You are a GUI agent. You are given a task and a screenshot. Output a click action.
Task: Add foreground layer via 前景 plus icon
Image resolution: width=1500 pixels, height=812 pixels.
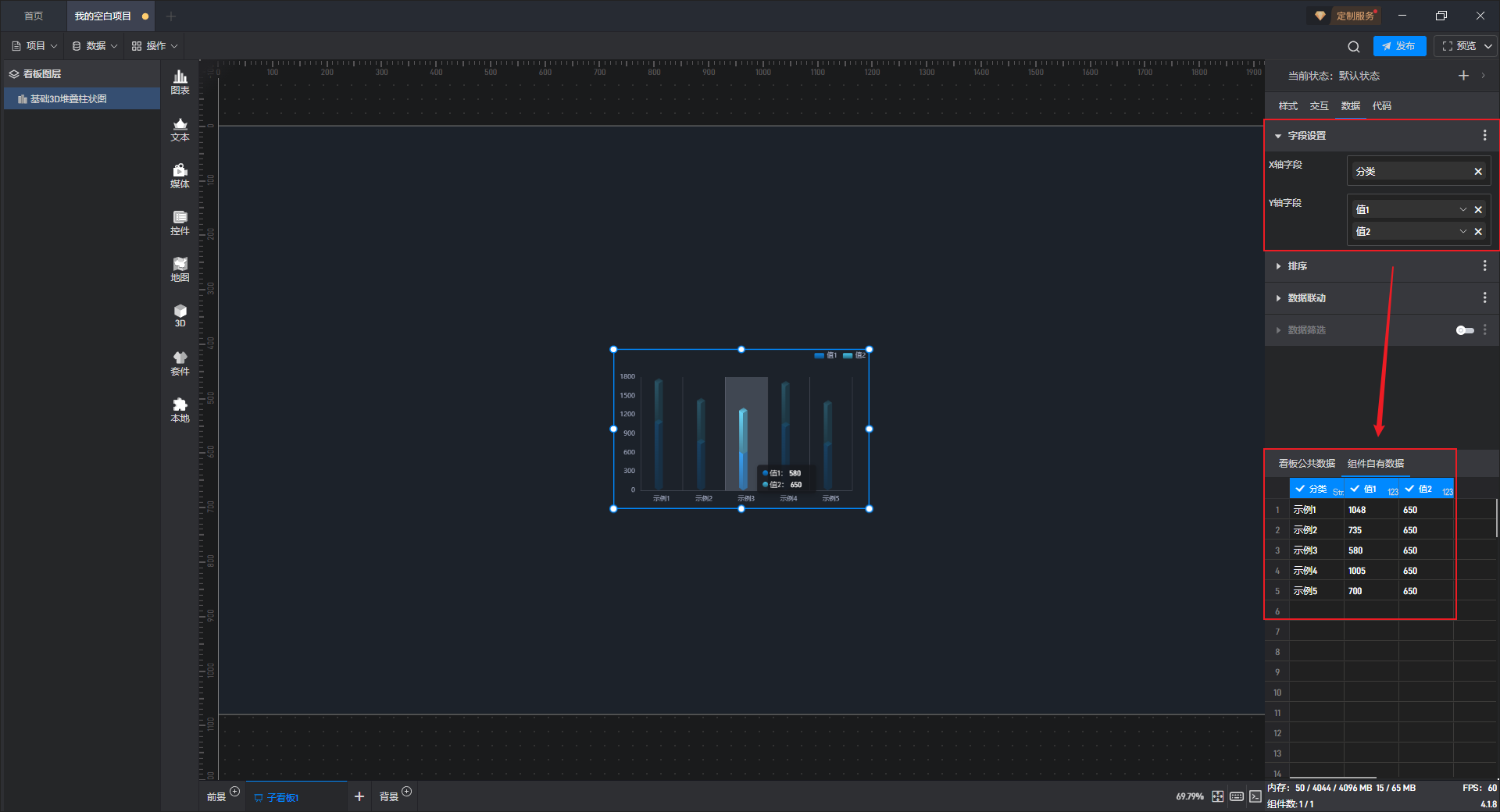234,792
